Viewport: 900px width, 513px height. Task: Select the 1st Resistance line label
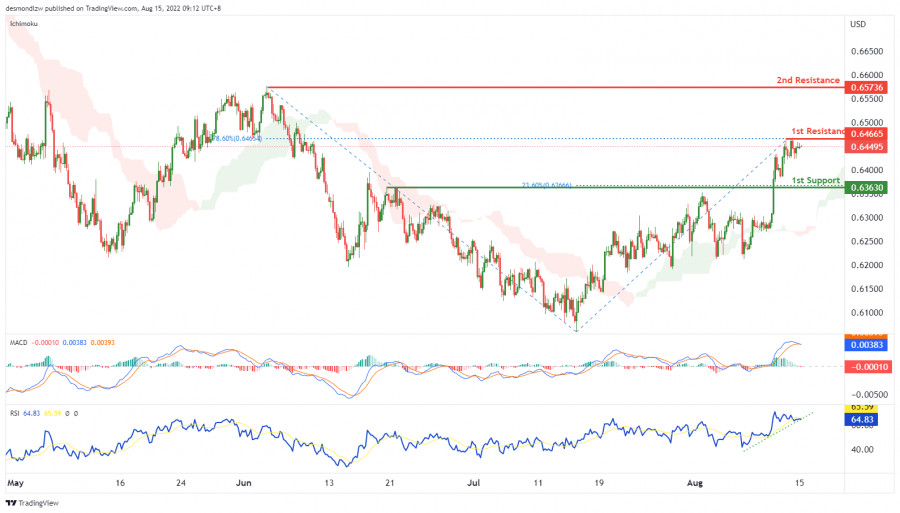point(817,131)
